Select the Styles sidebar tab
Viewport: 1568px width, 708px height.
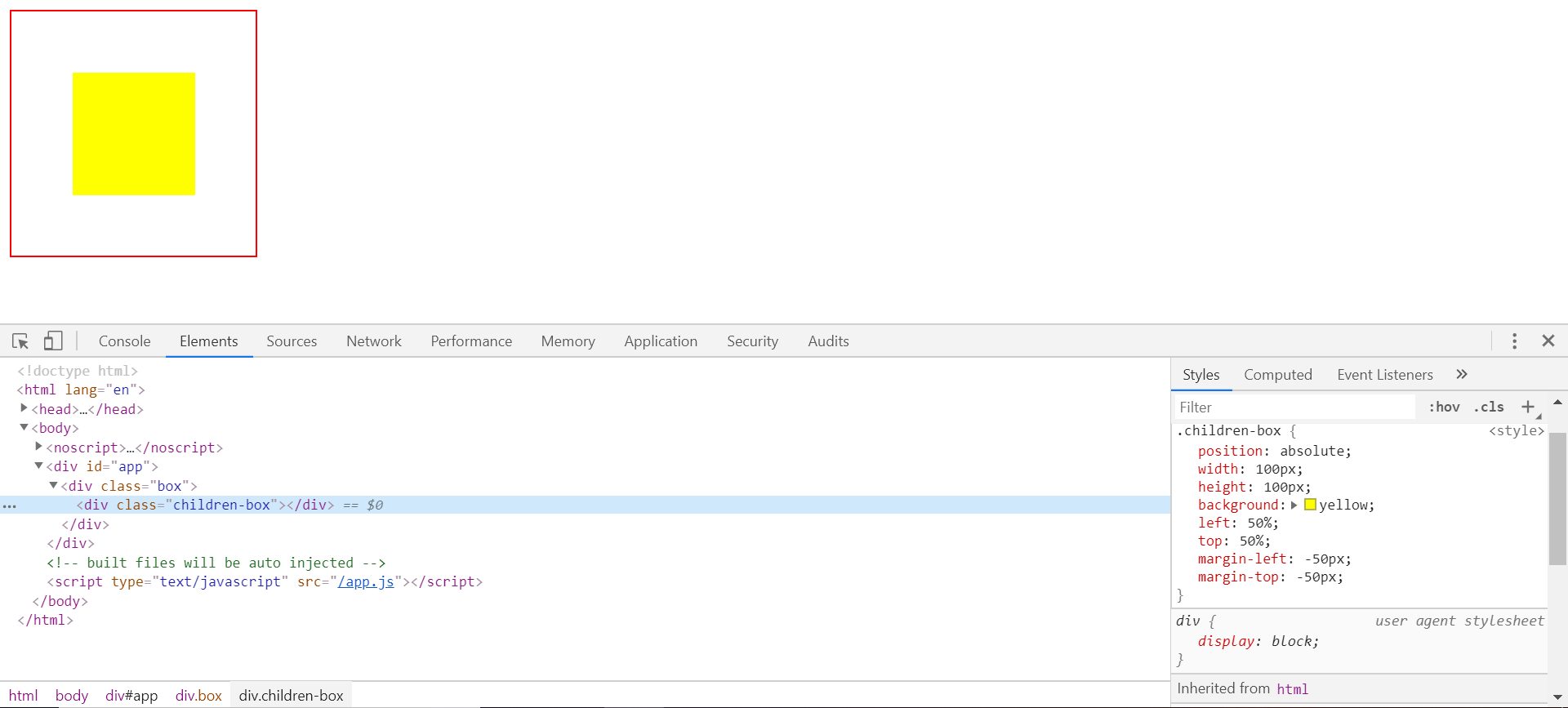(x=1200, y=375)
